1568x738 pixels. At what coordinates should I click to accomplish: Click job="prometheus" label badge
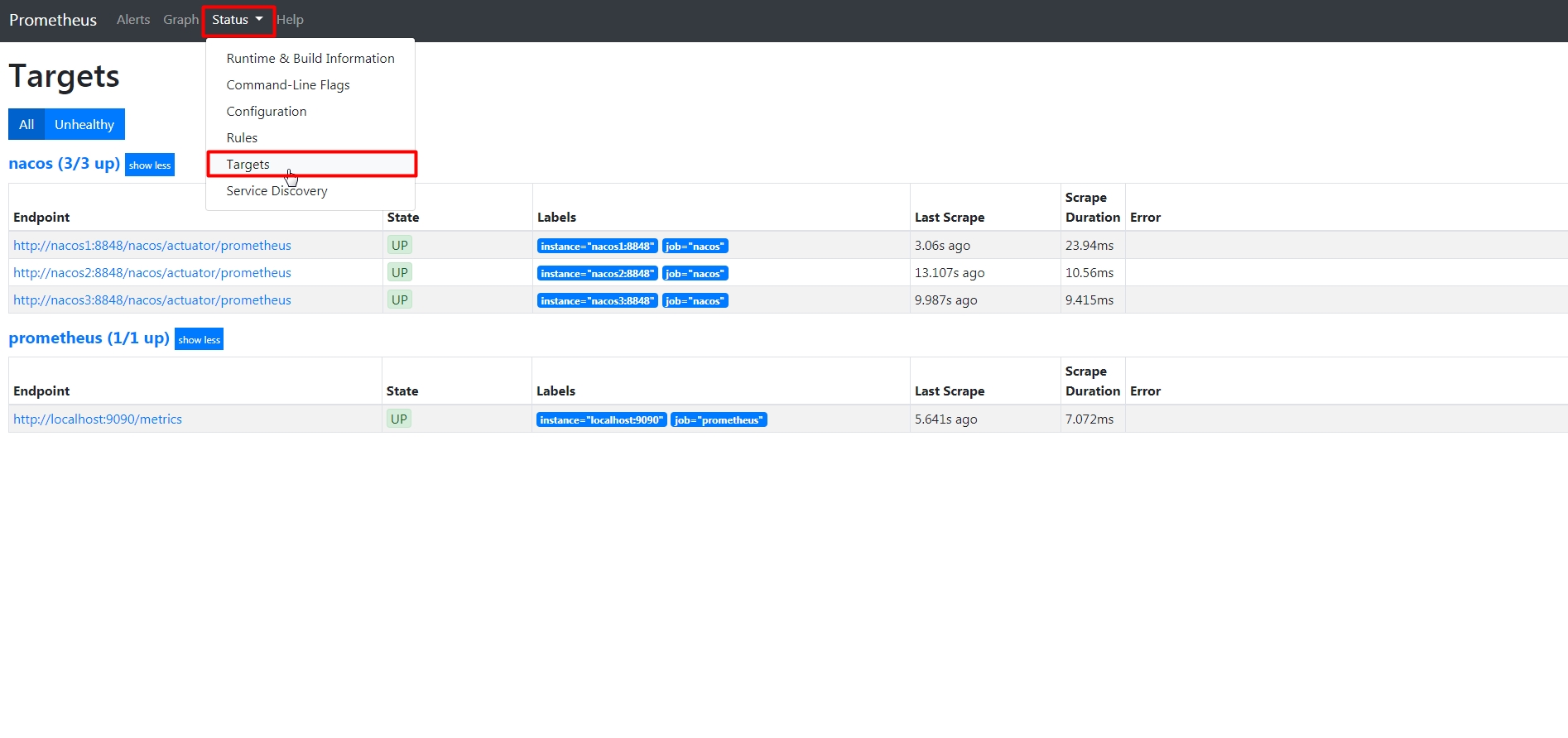pyautogui.click(x=719, y=419)
